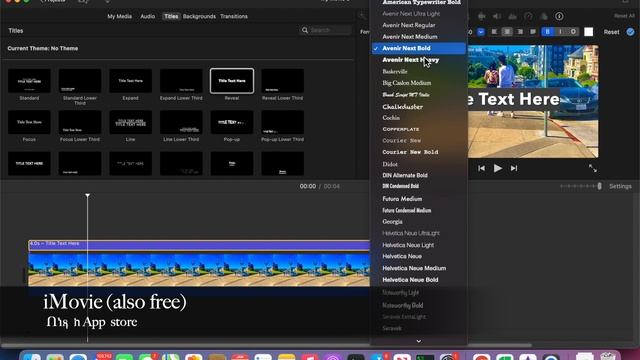The width and height of the screenshot is (640, 360).
Task: Justify the title text
Action: [x=533, y=32]
